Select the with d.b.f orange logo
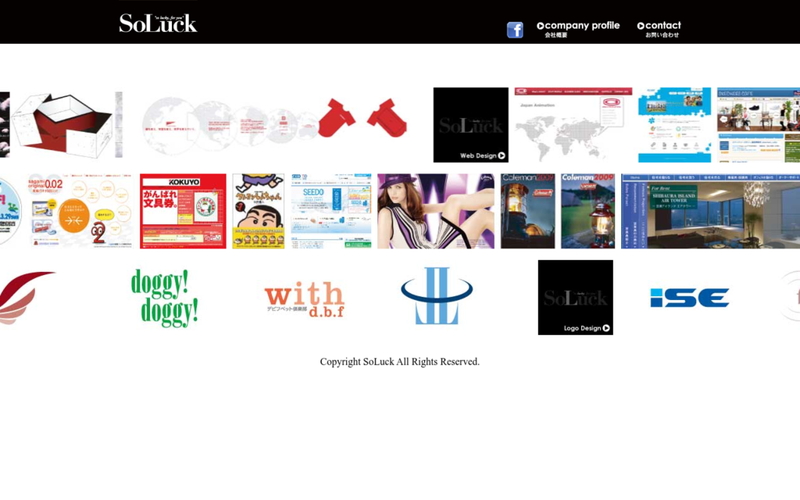Viewport: 800px width, 500px height. 305,299
